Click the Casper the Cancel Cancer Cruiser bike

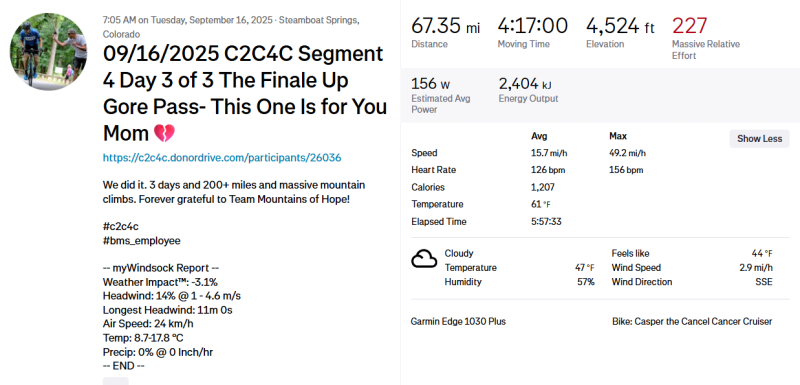(x=692, y=322)
